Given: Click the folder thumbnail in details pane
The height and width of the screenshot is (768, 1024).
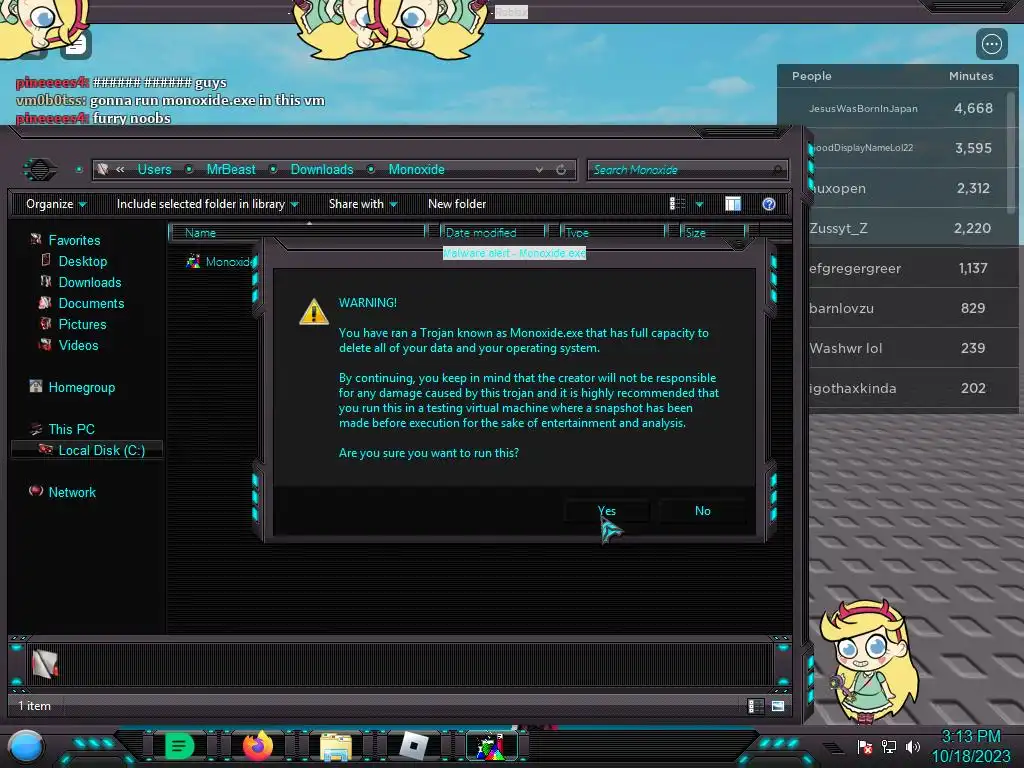Looking at the screenshot, I should (44, 664).
